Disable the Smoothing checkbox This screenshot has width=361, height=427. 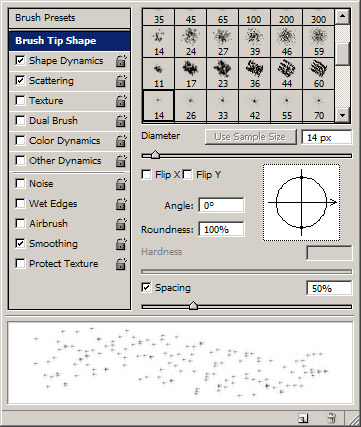[20, 243]
